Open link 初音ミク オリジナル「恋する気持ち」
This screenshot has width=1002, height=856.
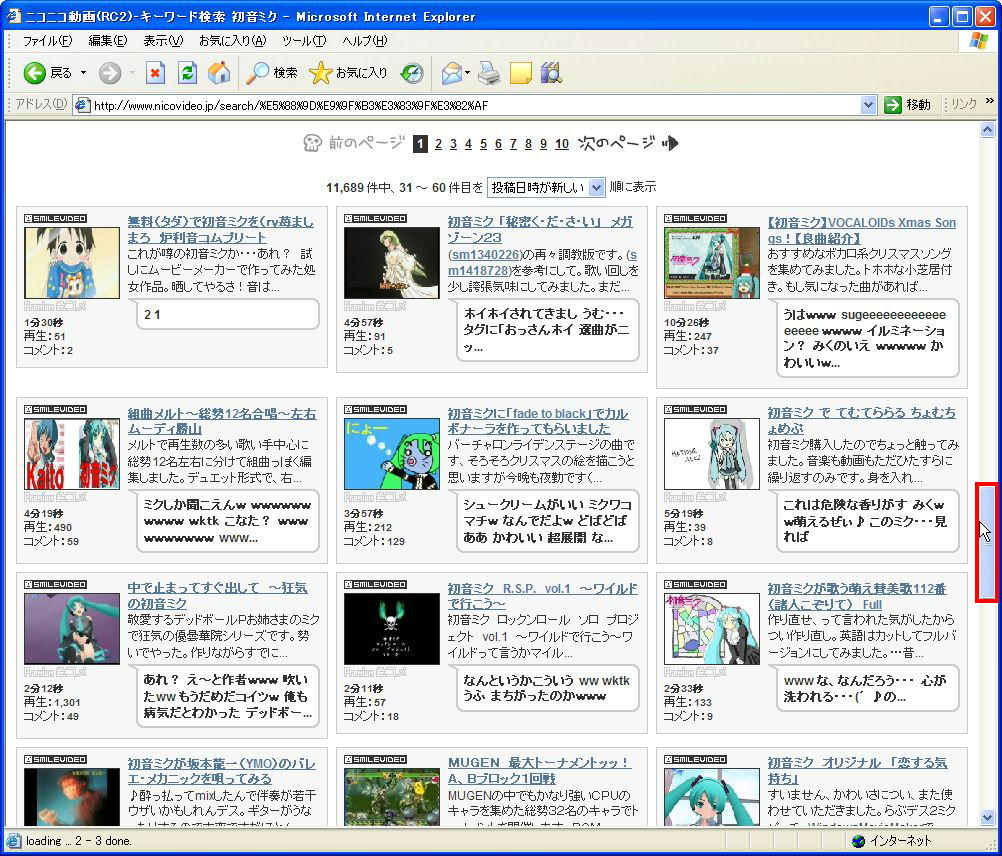click(x=858, y=770)
